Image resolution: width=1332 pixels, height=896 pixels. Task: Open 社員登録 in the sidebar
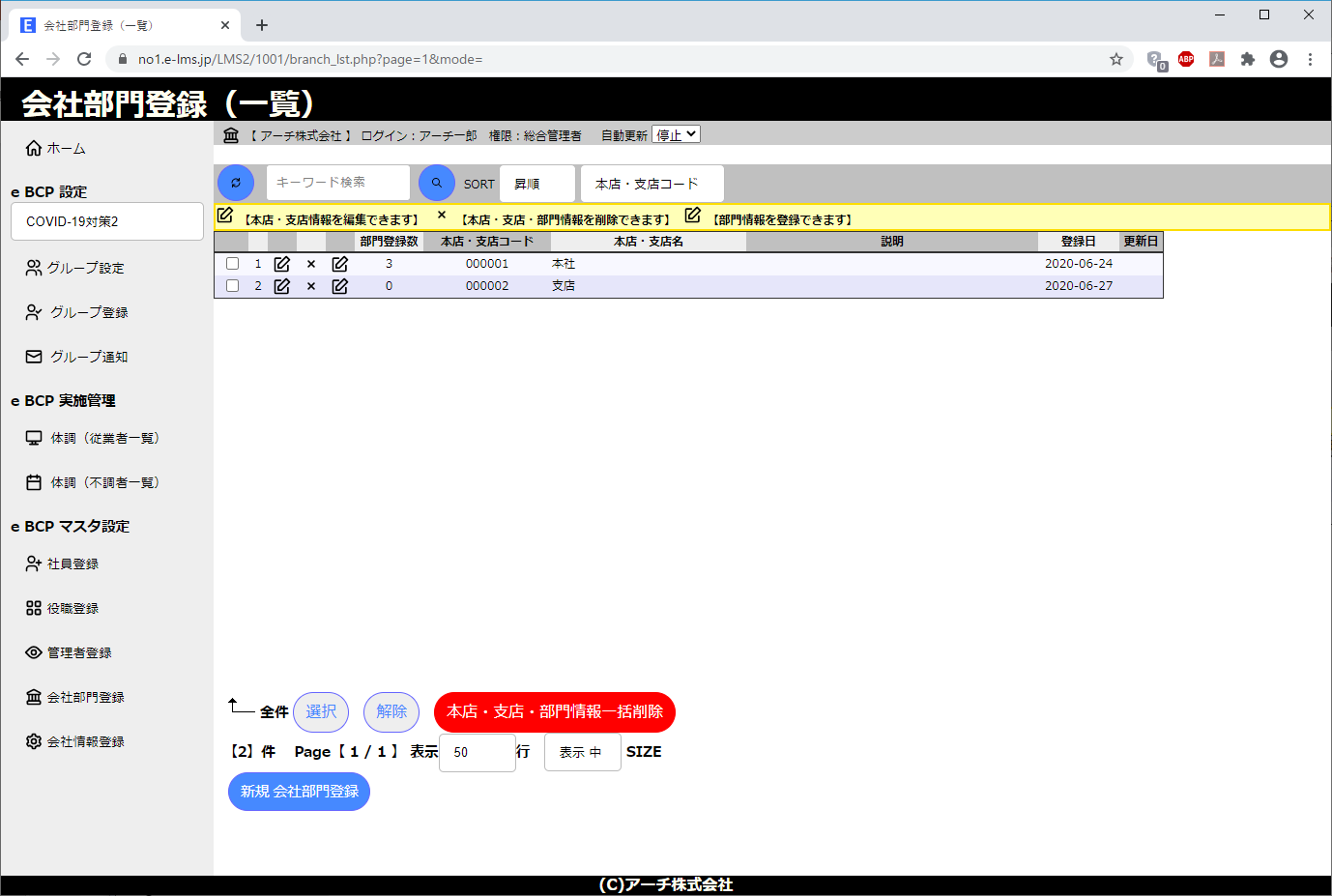tap(72, 564)
